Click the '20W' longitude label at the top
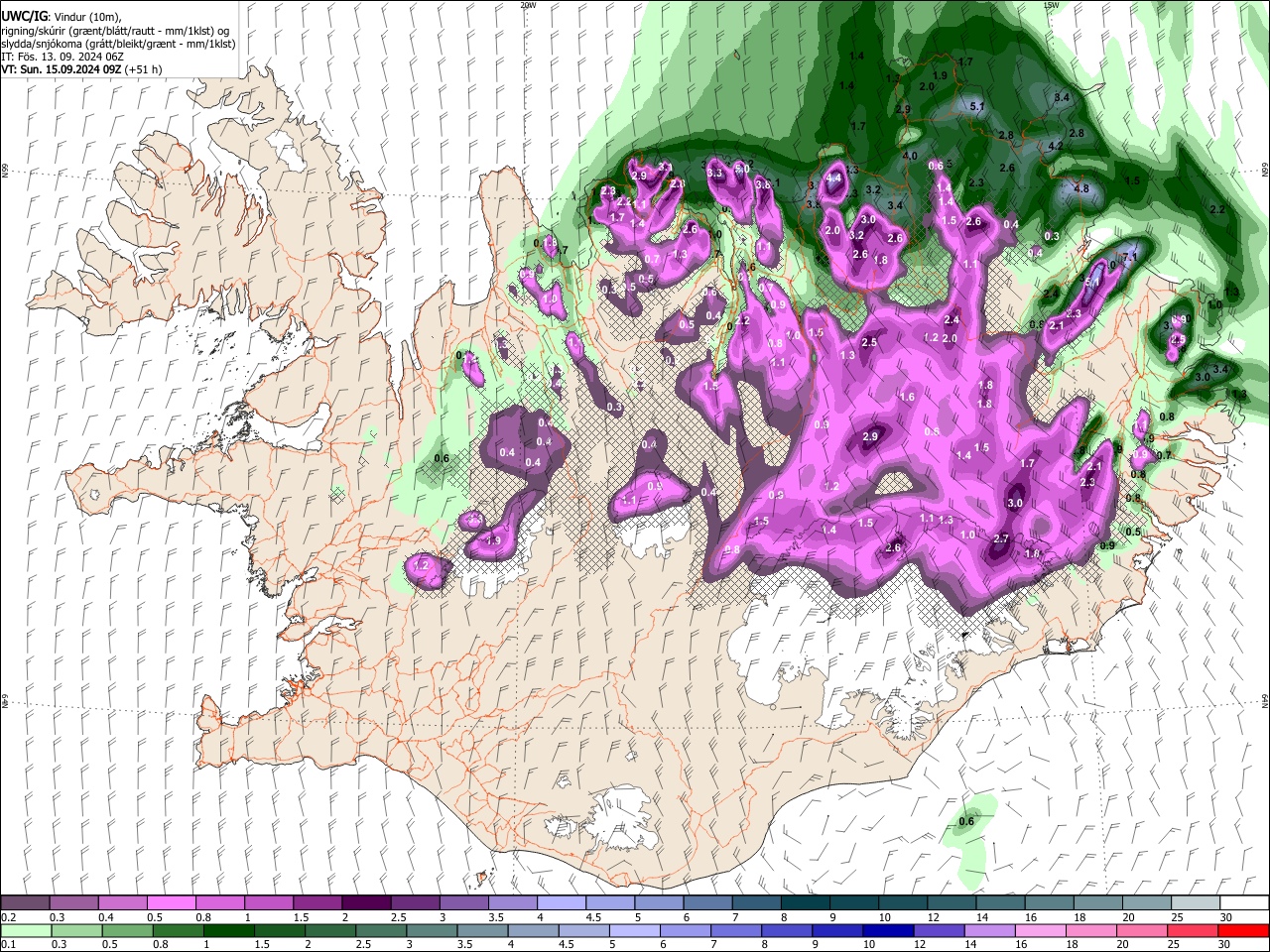The image size is (1270, 952). coord(528,5)
